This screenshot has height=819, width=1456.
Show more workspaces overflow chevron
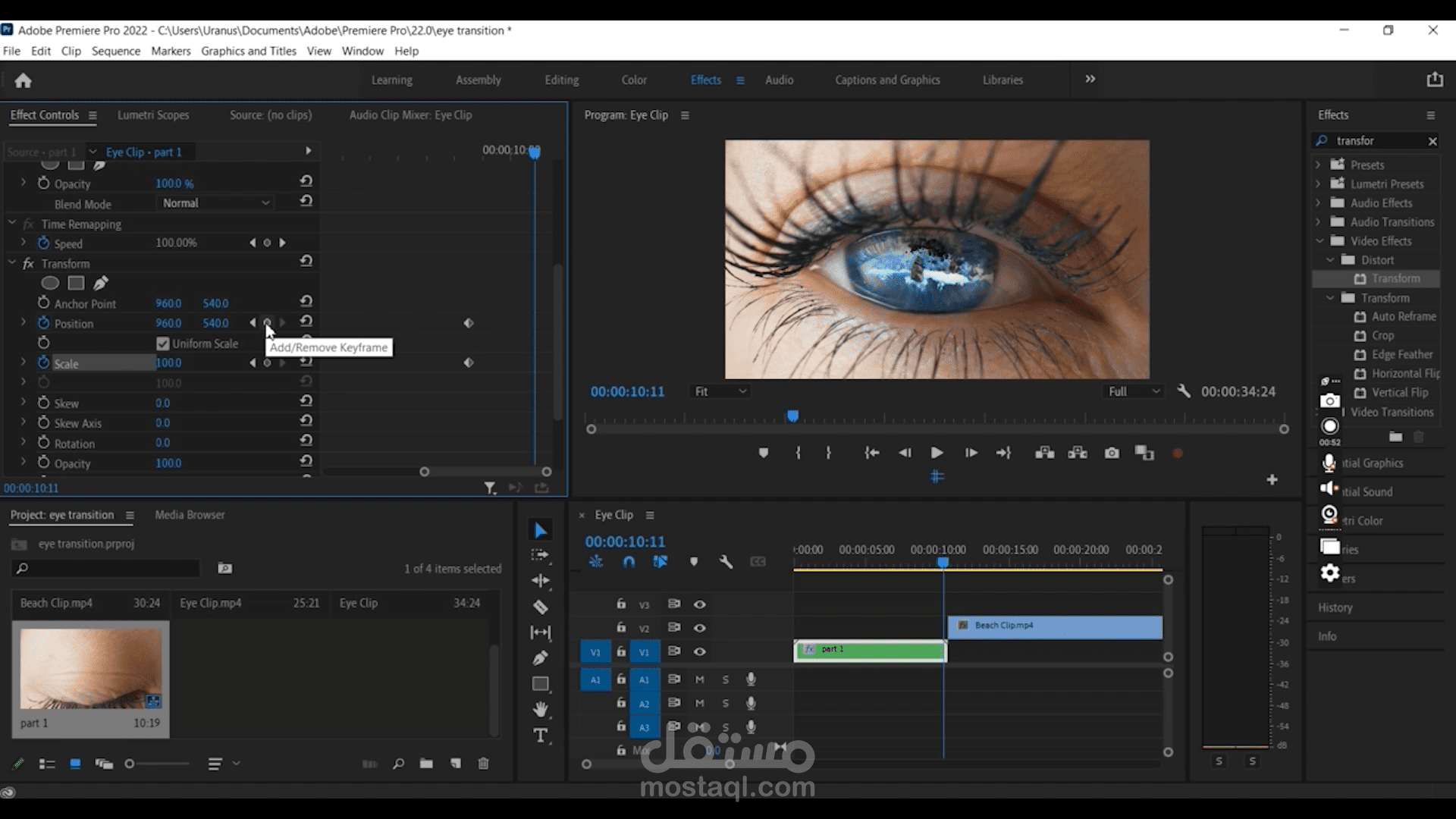pos(1090,79)
